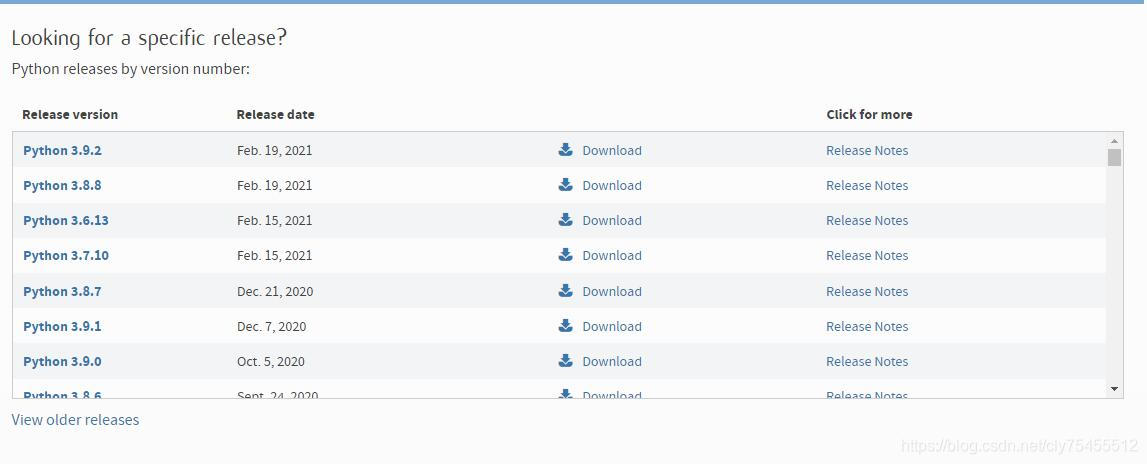Click the release list scroll up arrow

click(1114, 141)
